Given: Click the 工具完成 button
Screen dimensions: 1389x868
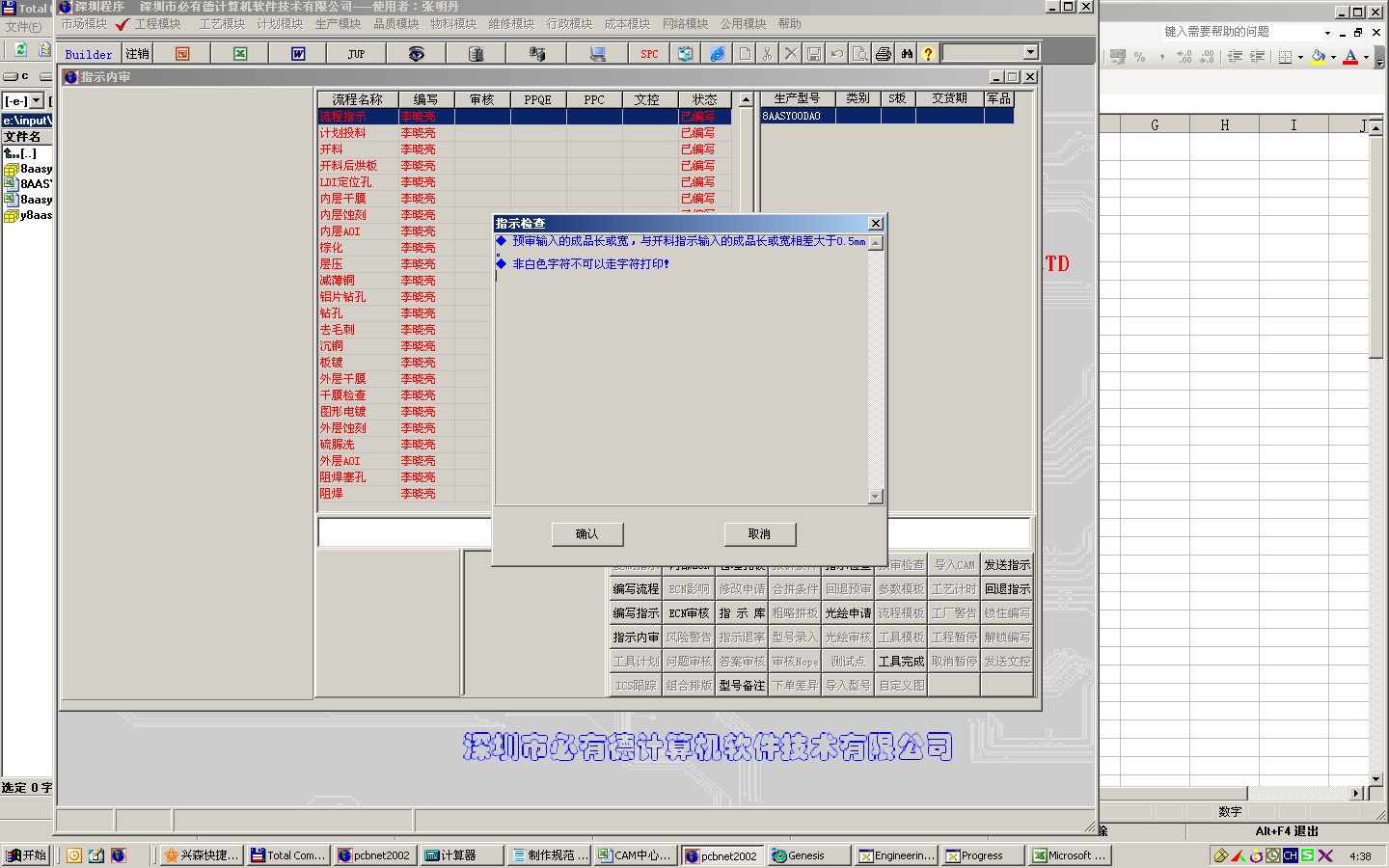Looking at the screenshot, I should [901, 662].
